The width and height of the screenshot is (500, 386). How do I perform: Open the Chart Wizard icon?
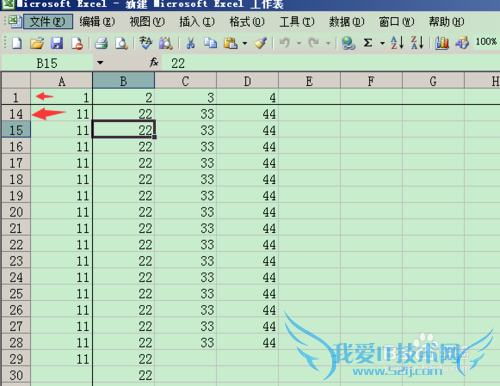[x=442, y=43]
